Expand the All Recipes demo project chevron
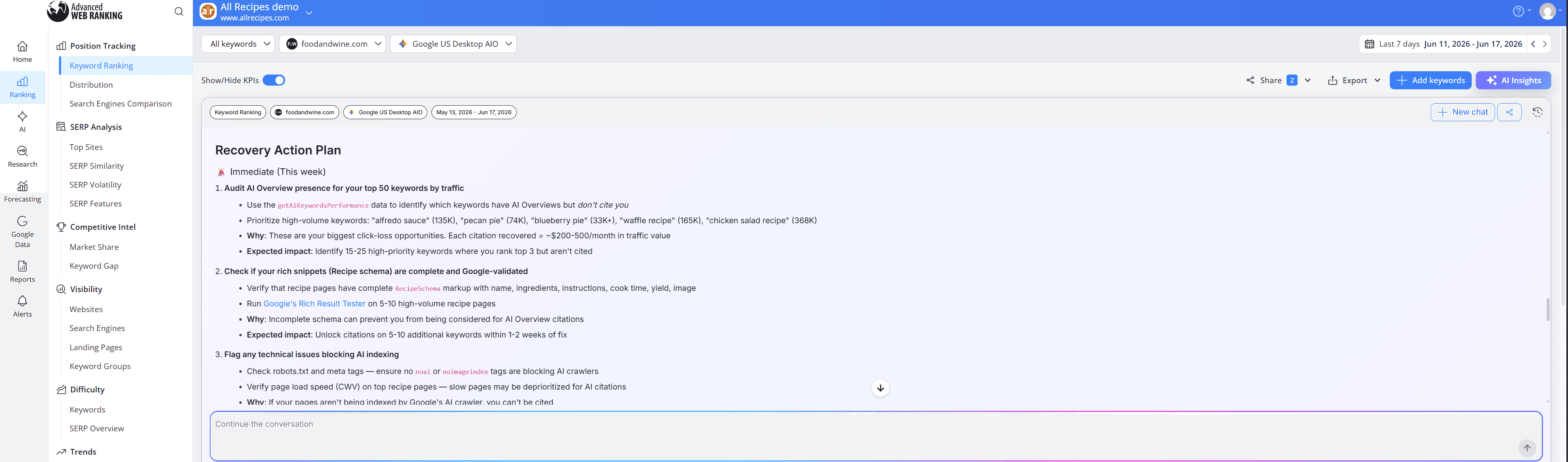The image size is (1568, 462). pos(309,12)
